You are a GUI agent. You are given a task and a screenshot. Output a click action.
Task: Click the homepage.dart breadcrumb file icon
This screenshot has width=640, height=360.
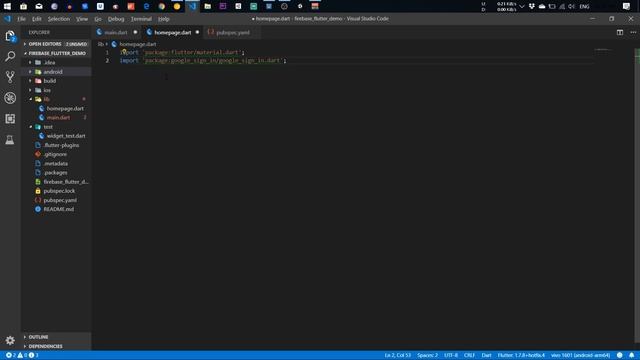pos(114,44)
